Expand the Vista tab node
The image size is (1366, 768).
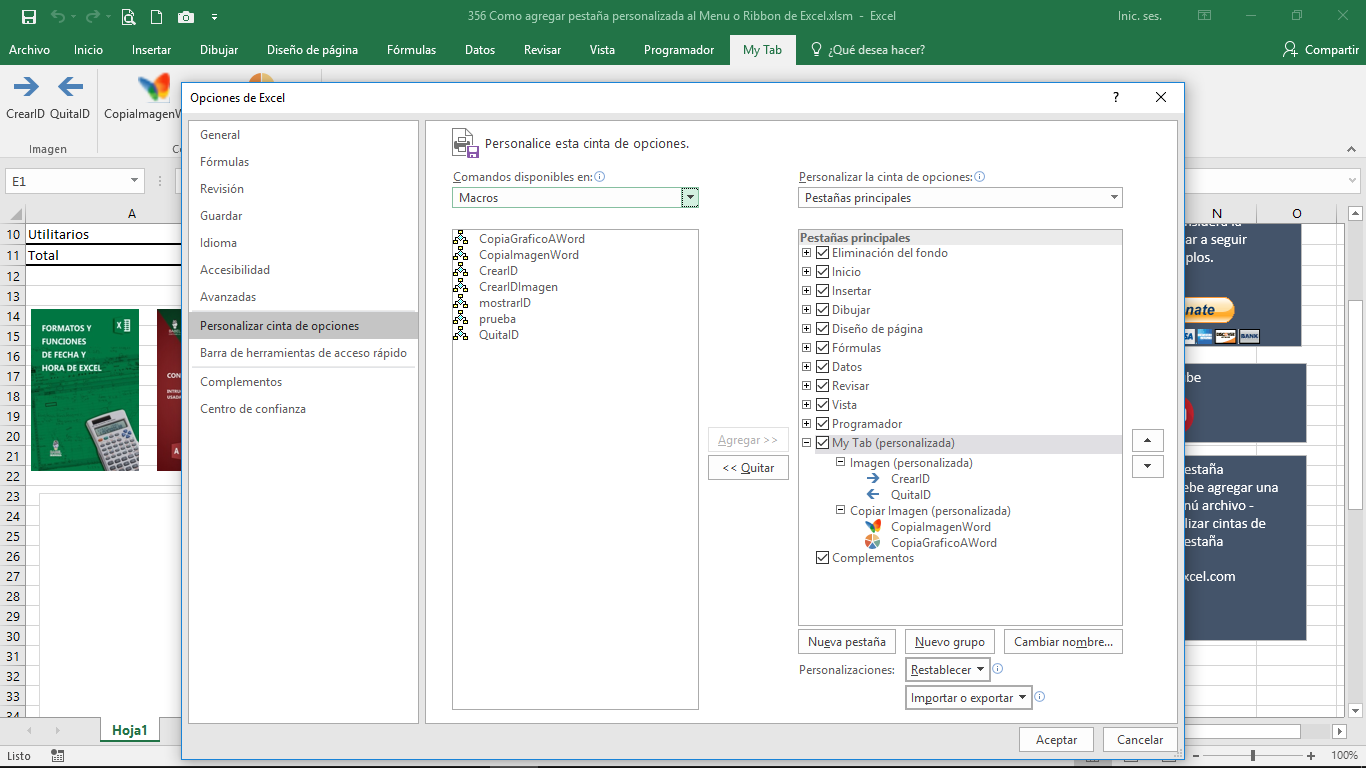(807, 405)
